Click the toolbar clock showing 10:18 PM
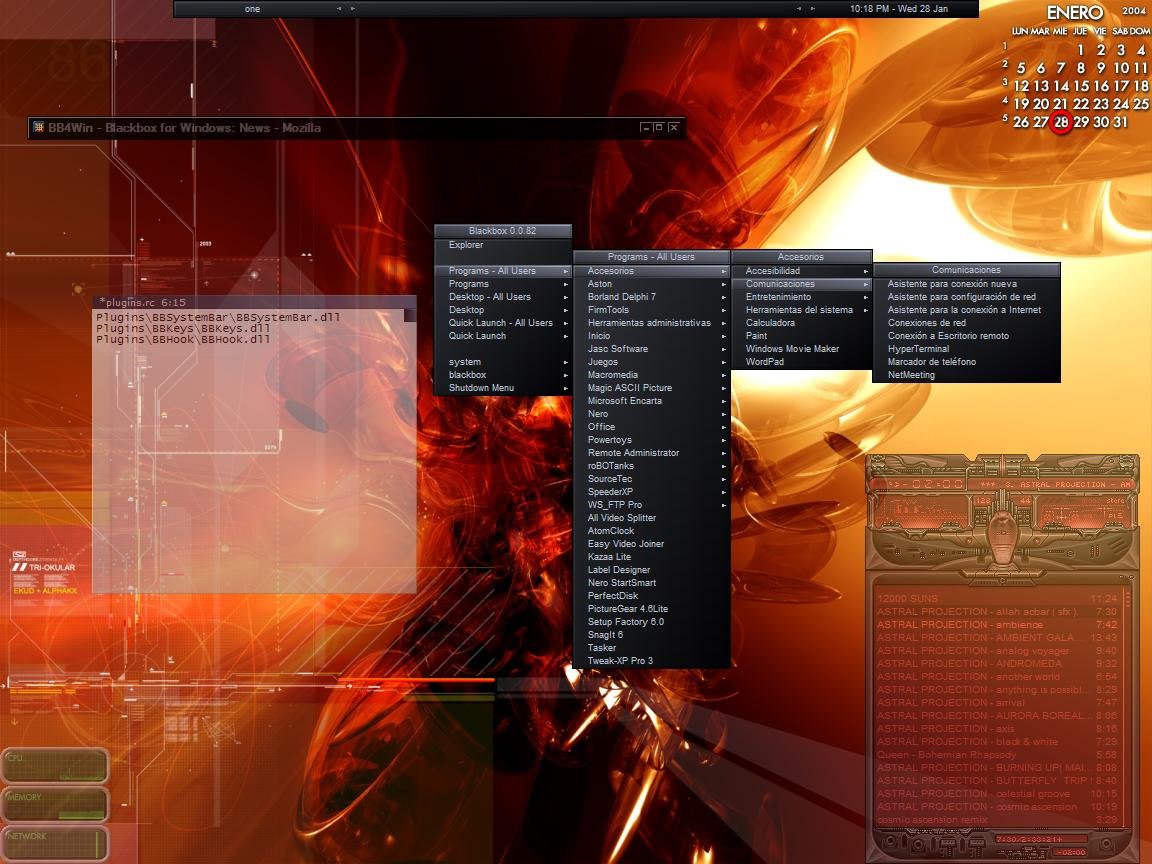Image resolution: width=1152 pixels, height=864 pixels. pos(899,9)
